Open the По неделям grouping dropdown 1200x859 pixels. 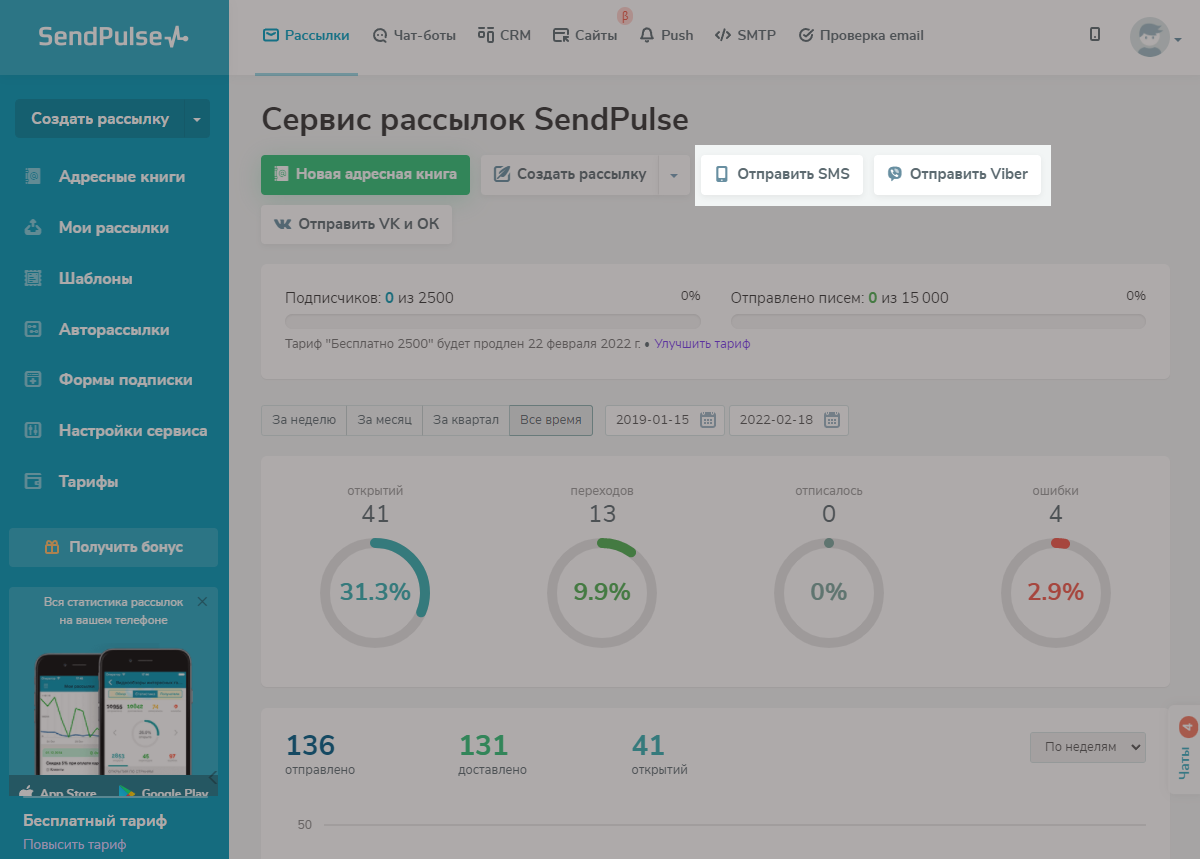pos(1088,746)
